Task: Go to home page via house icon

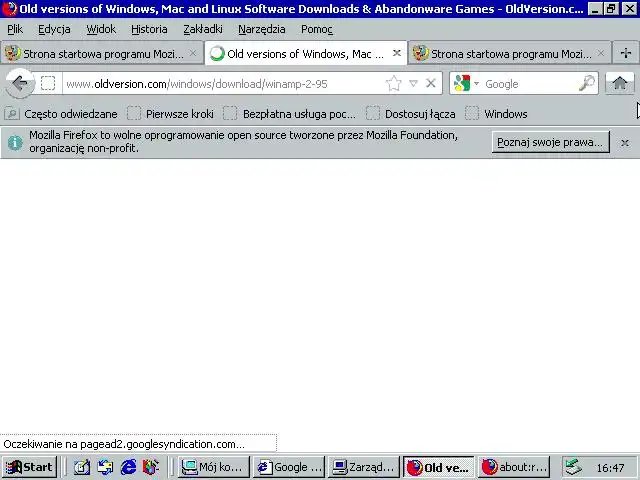Action: tap(619, 83)
